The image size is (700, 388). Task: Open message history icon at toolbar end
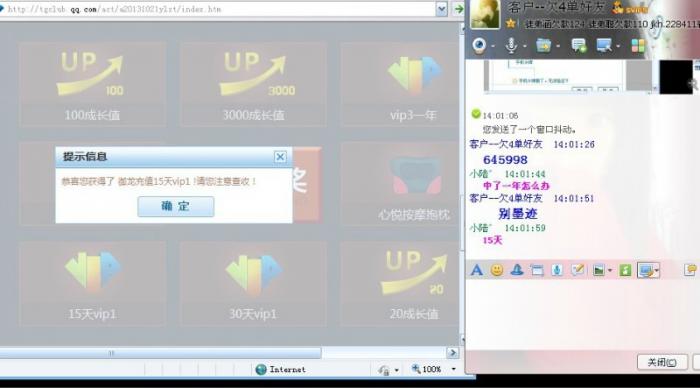tap(690, 270)
